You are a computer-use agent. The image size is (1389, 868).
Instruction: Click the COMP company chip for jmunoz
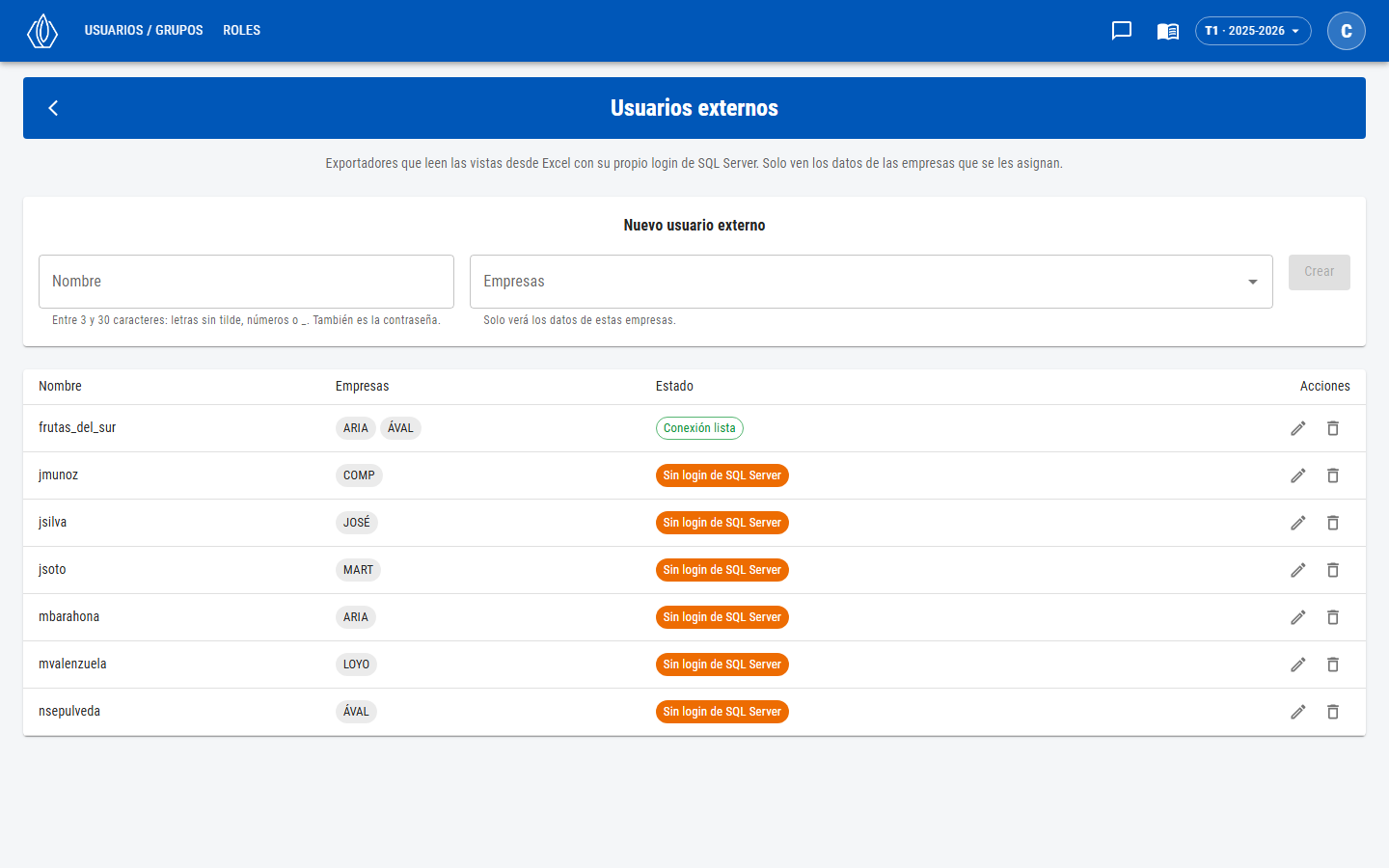click(359, 475)
